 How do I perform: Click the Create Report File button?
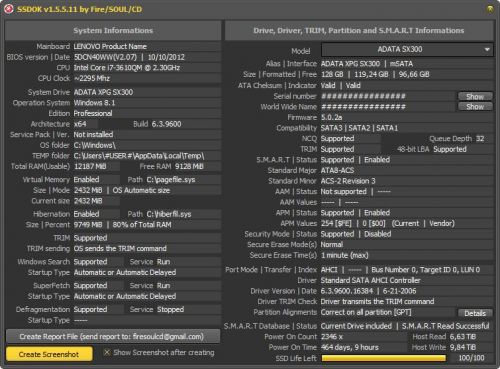(x=113, y=336)
